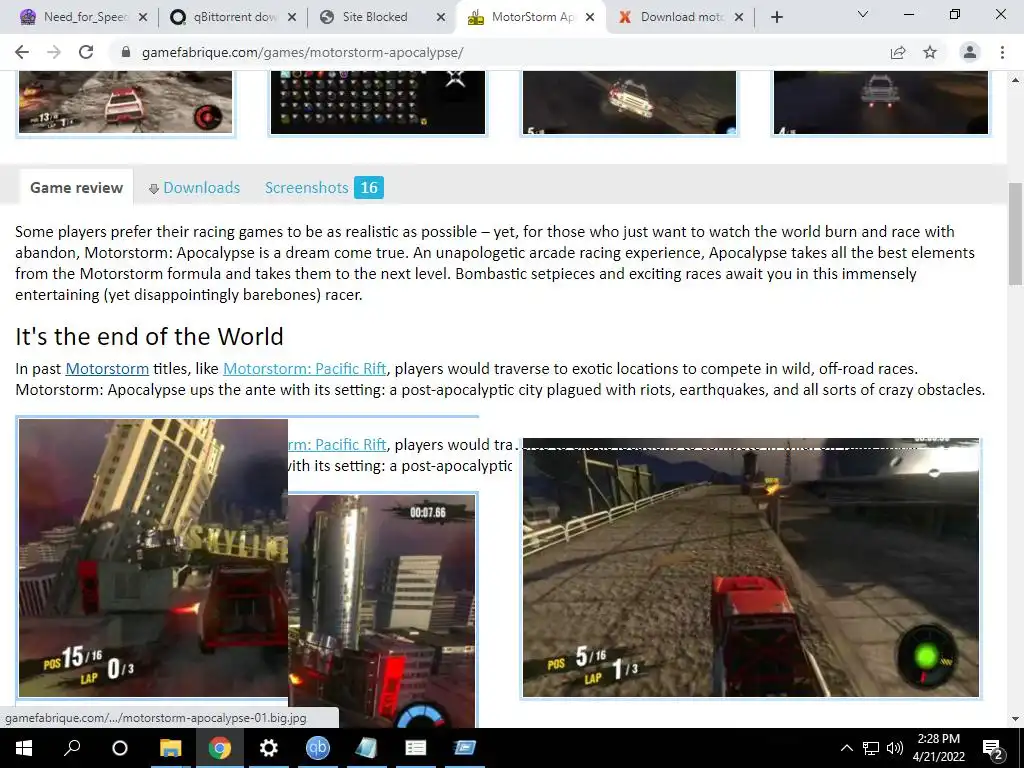Screen dimensions: 1024x768
Task: Close the Need_for_Speed tab
Action: (x=144, y=17)
